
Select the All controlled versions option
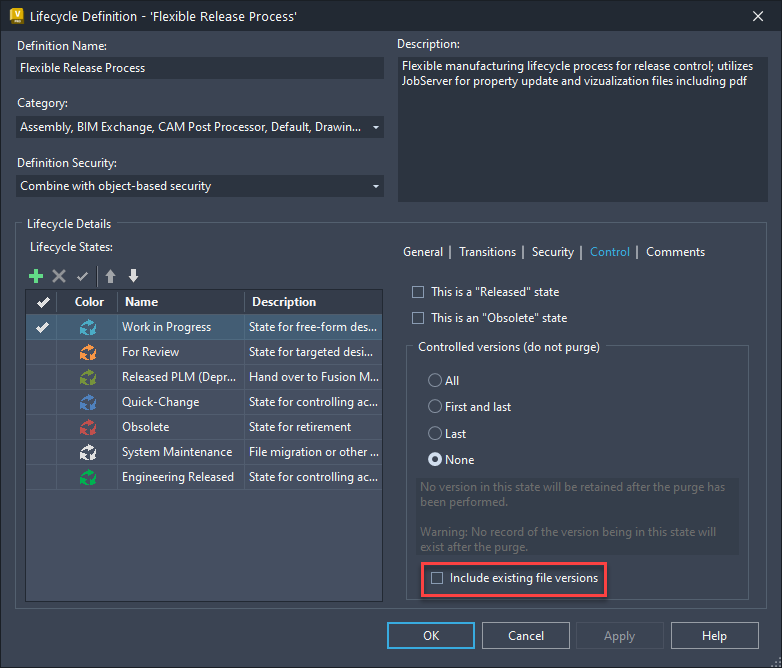point(435,380)
